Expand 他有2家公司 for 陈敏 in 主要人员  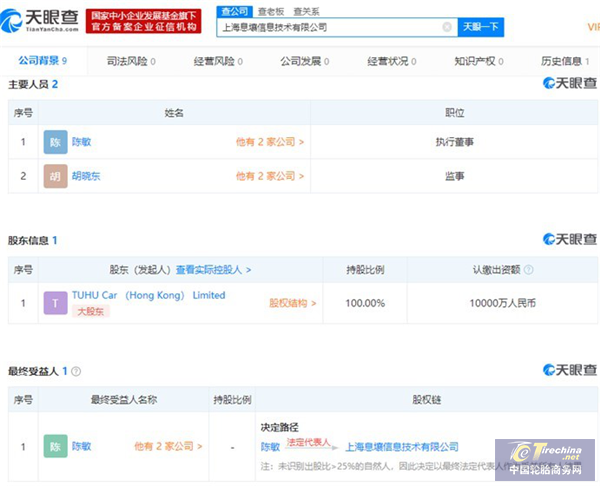click(270, 142)
